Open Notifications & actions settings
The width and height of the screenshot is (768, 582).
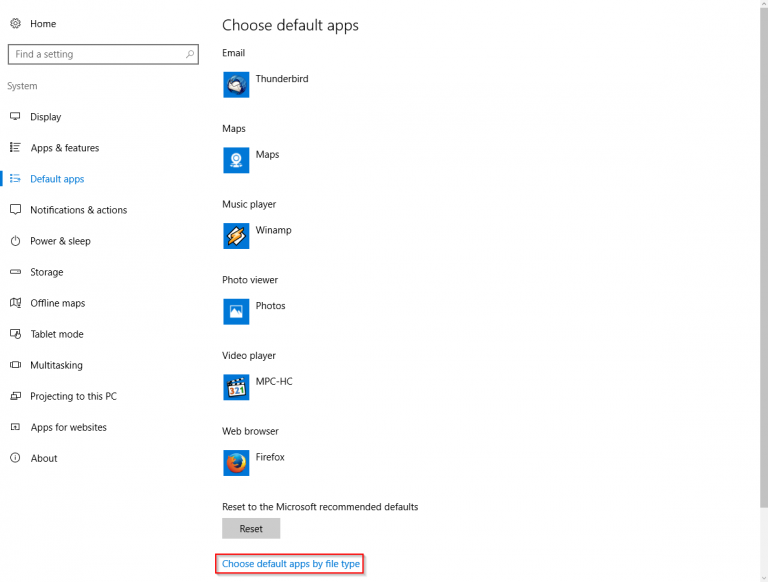[78, 210]
